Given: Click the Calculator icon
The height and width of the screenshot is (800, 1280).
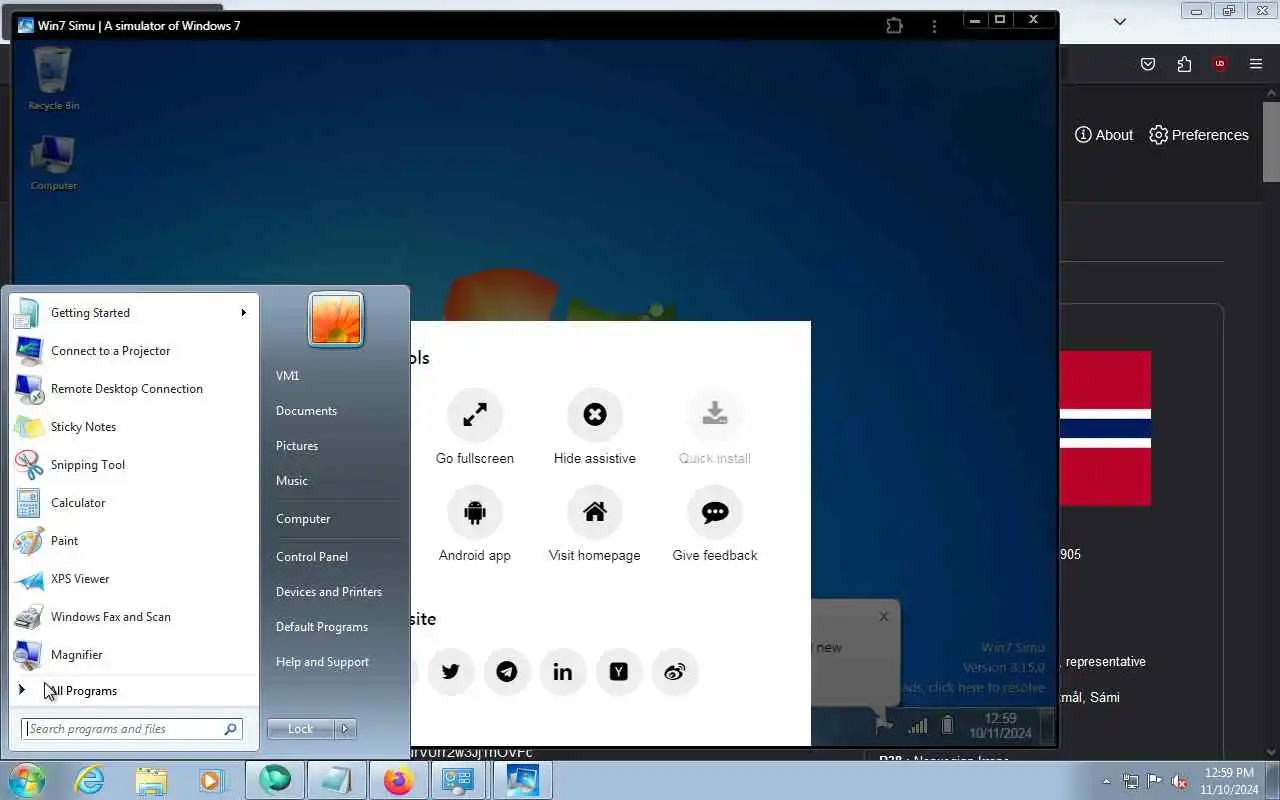Looking at the screenshot, I should 28,503.
